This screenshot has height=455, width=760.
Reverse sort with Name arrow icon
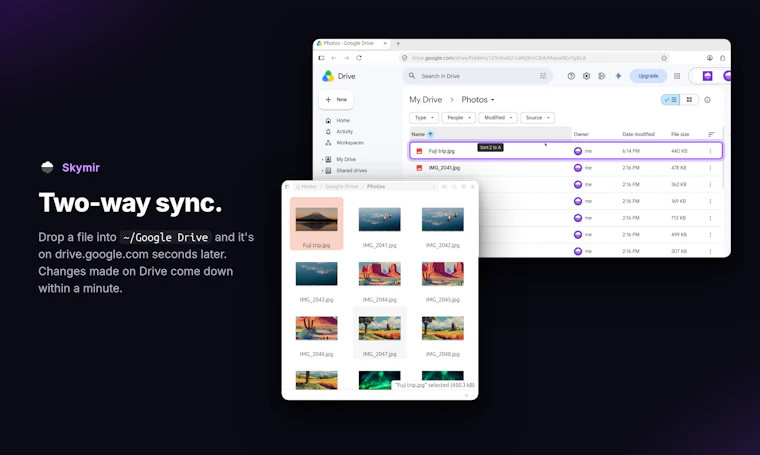pyautogui.click(x=430, y=134)
